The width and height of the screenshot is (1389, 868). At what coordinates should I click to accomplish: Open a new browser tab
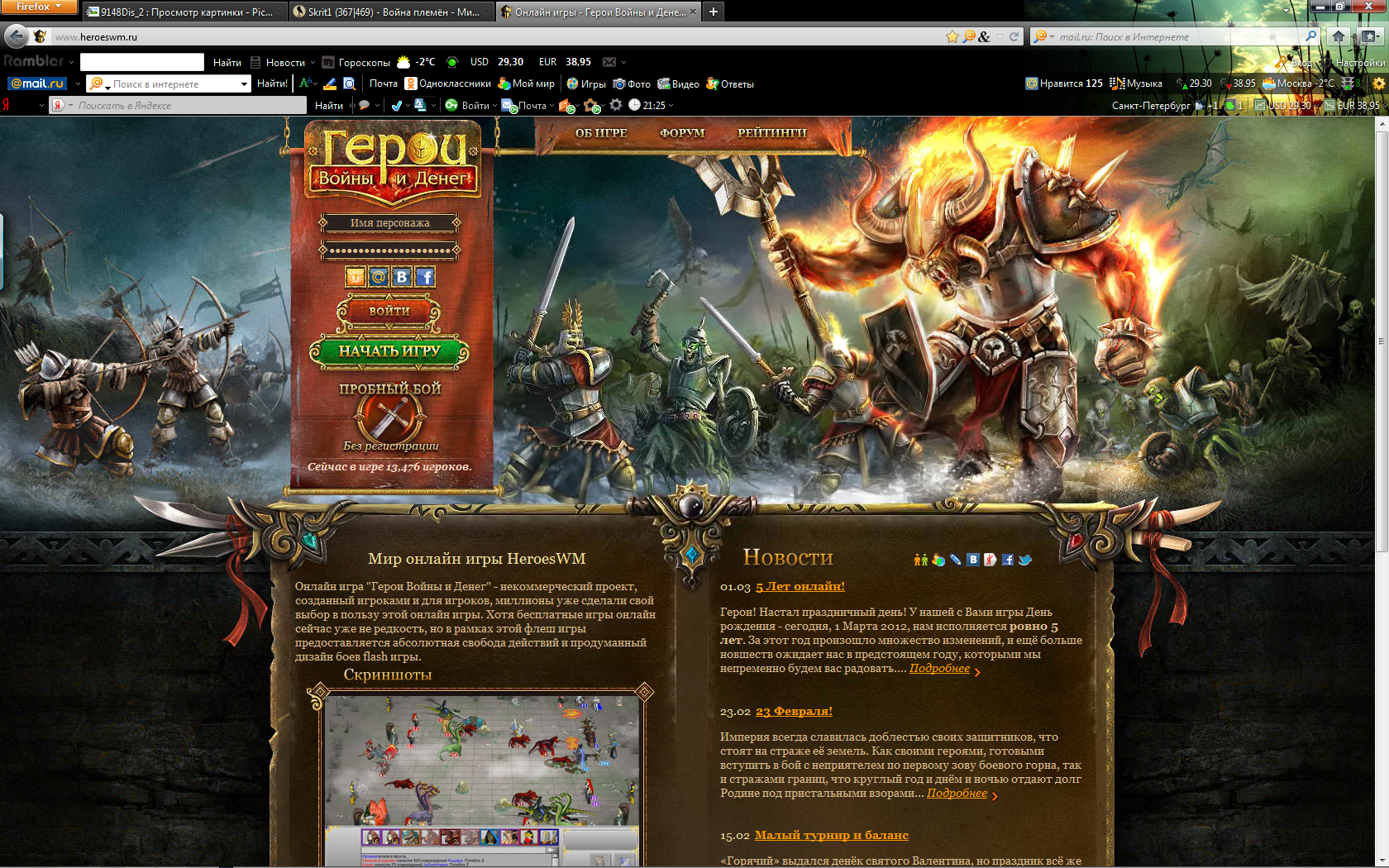point(713,12)
